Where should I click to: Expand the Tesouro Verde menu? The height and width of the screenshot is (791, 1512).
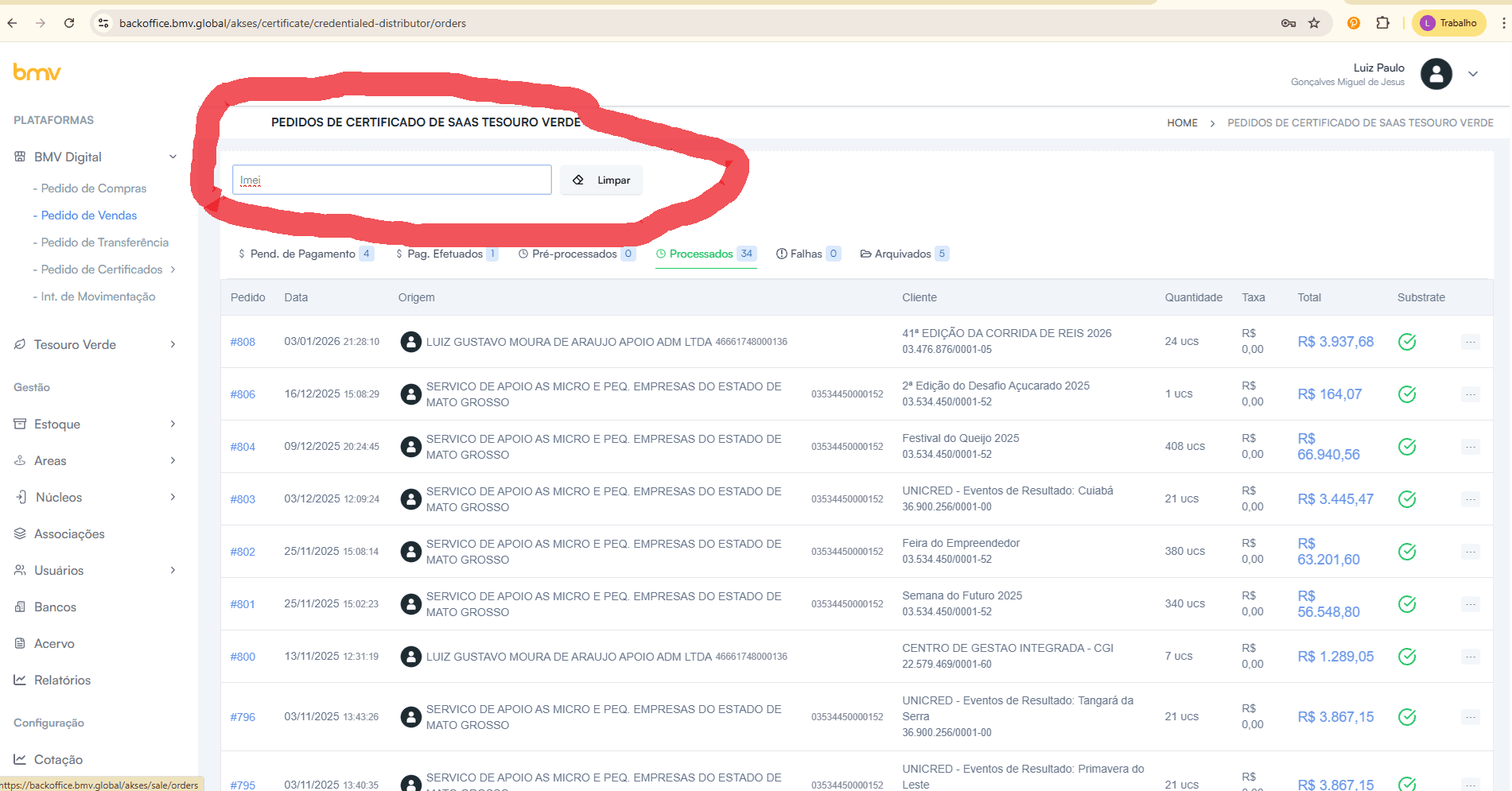click(x=173, y=344)
